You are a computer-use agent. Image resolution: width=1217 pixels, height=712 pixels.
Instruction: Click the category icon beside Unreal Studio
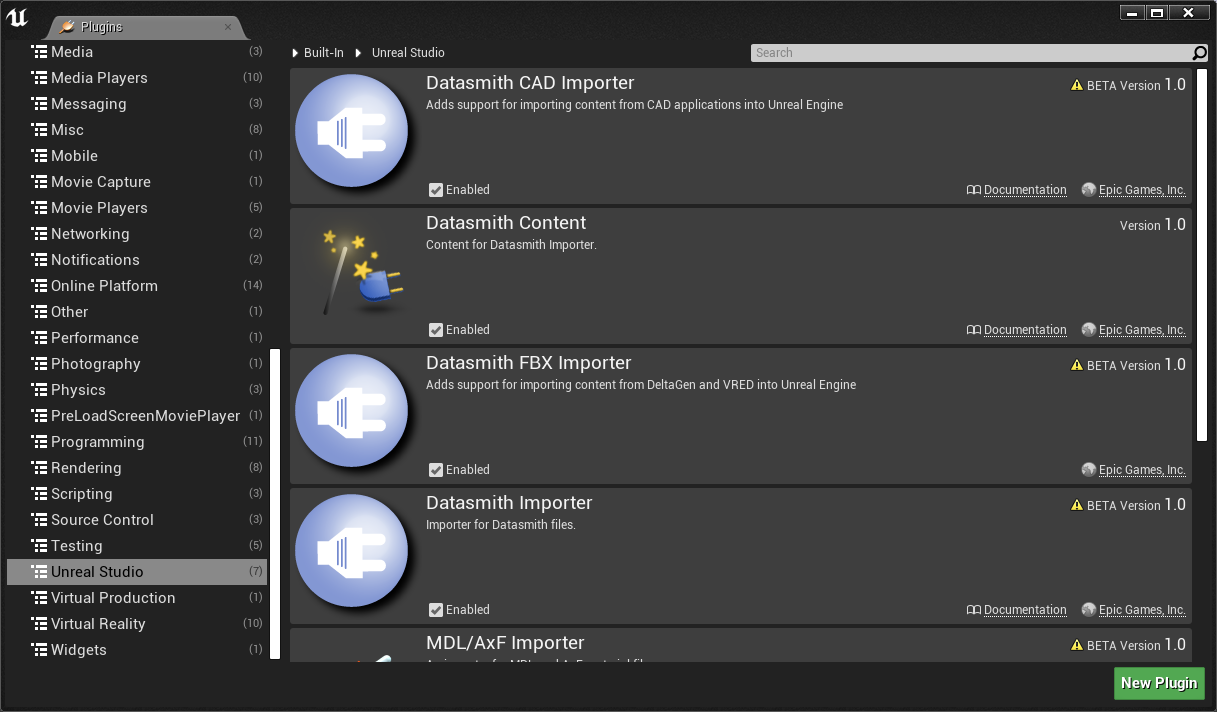(39, 572)
